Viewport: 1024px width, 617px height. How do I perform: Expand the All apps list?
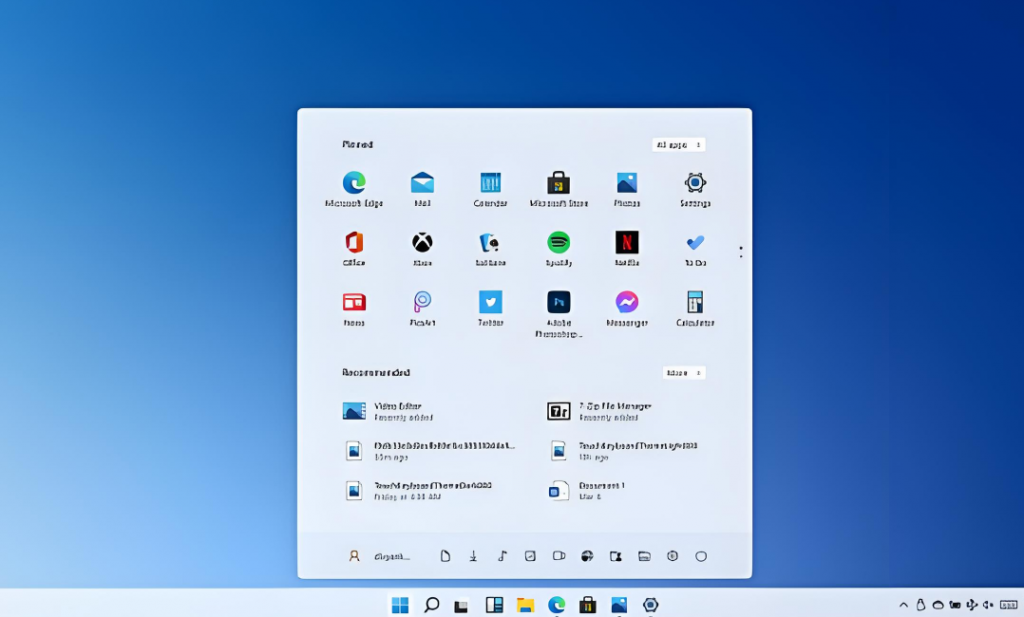[x=678, y=145]
